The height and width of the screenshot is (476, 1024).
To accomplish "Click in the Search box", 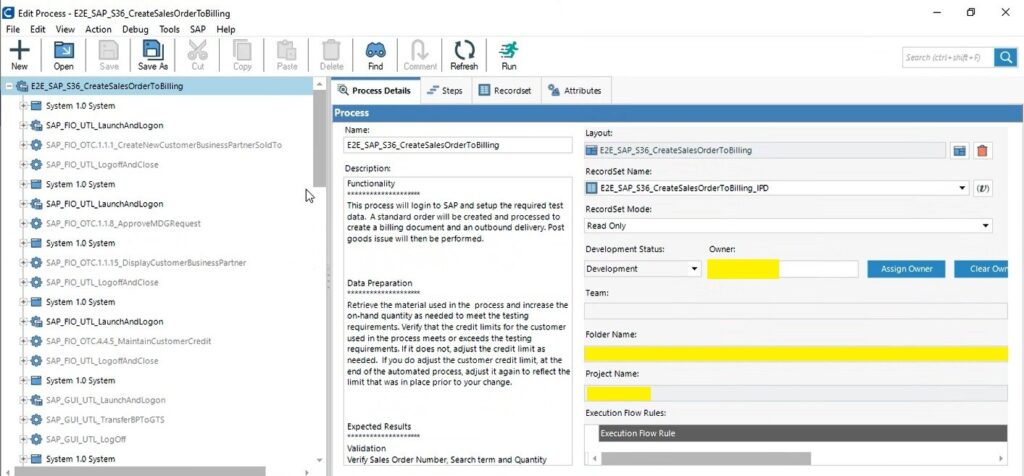I will (948, 57).
